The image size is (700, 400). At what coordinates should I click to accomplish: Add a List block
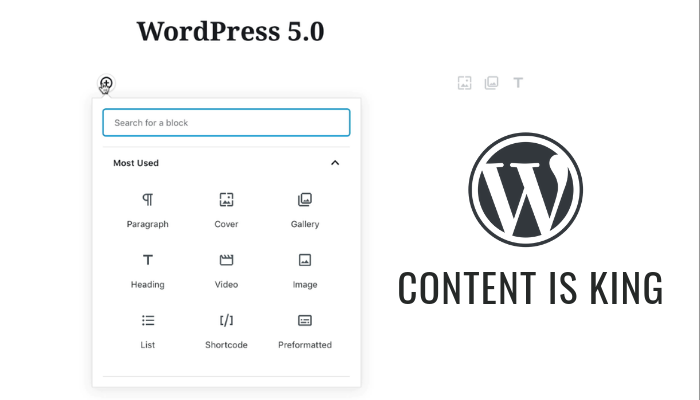pyautogui.click(x=148, y=330)
